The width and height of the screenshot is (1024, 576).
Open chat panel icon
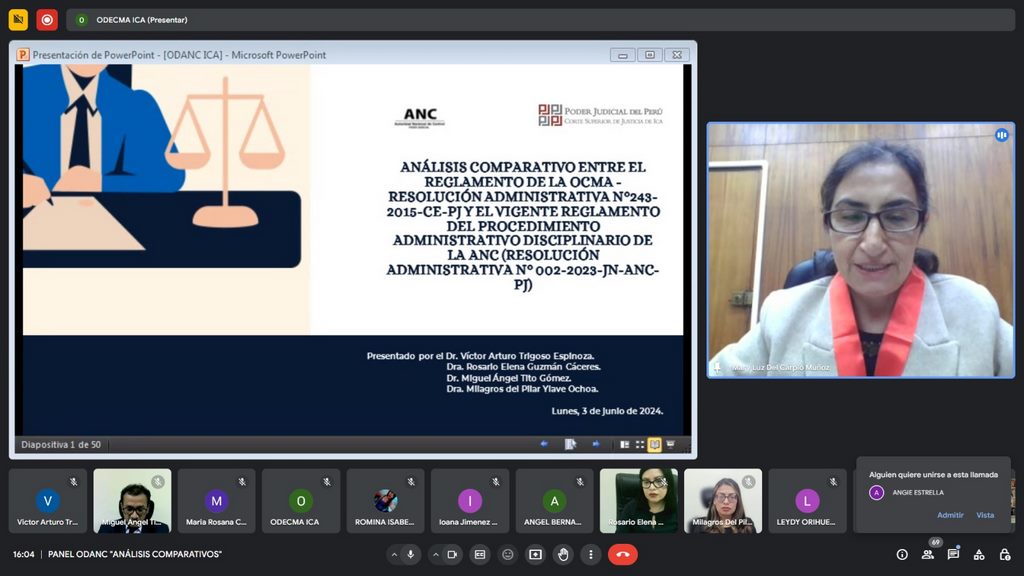[x=953, y=554]
